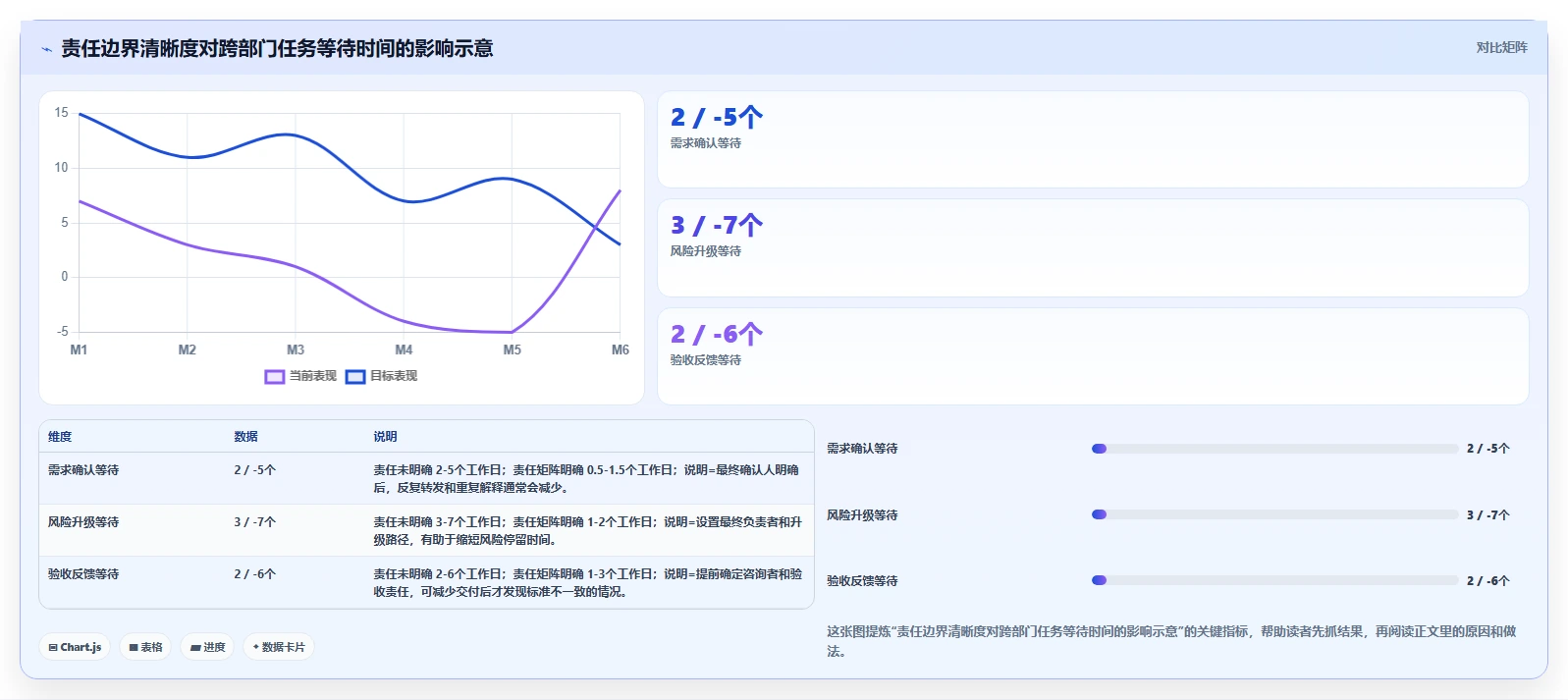
Task: Click description starting 责任未明确 2-6个工作日
Action: pos(587,583)
